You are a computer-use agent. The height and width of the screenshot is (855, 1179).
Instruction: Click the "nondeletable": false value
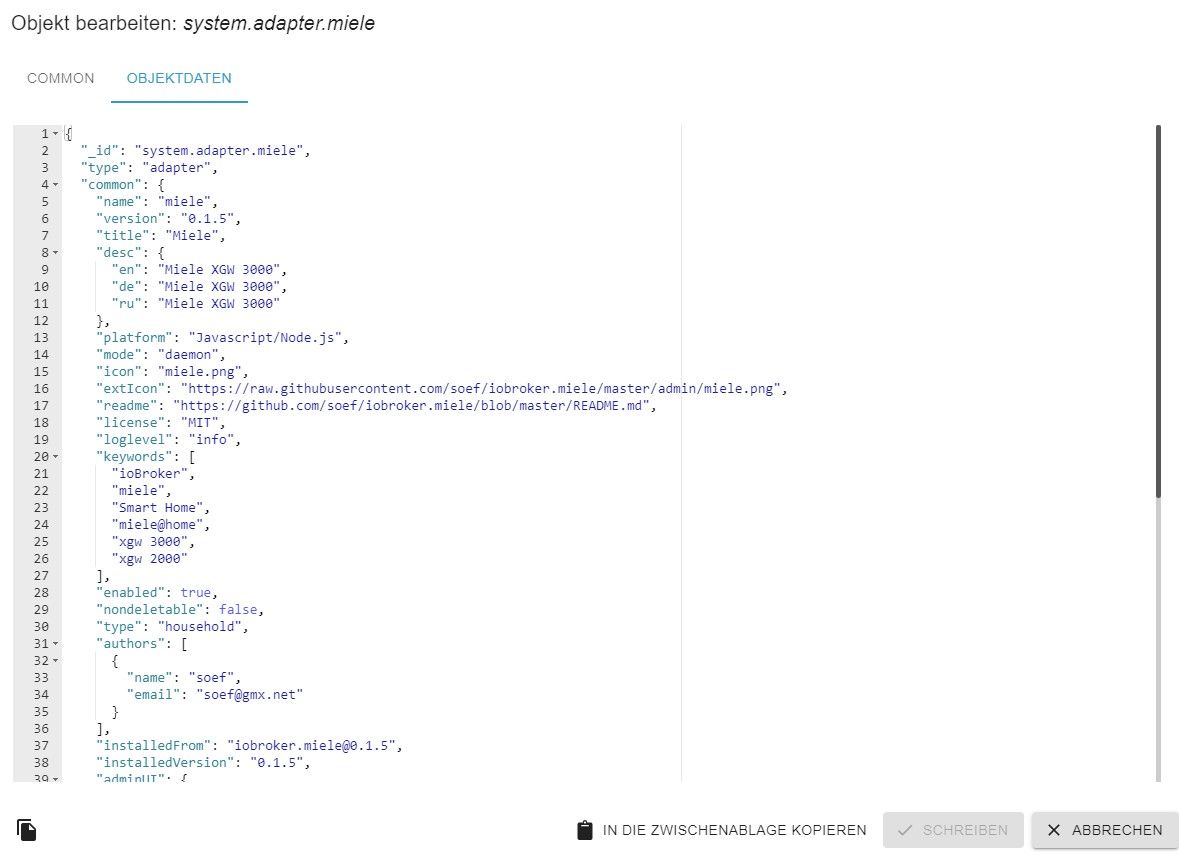click(238, 610)
